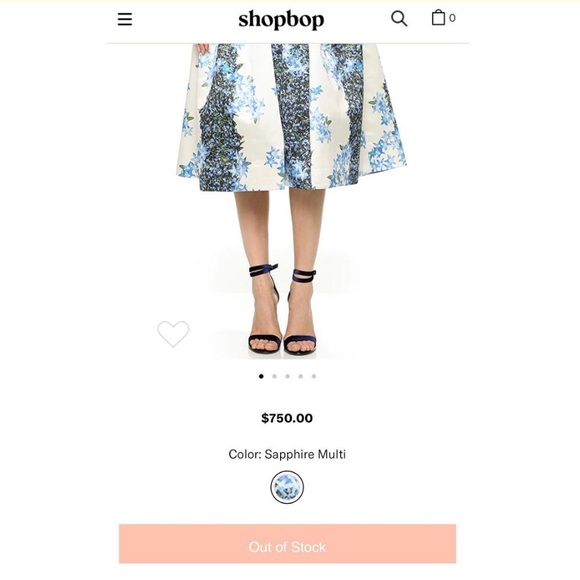The image size is (580, 580).
Task: Jump to third carousel image dot
Action: 287,376
